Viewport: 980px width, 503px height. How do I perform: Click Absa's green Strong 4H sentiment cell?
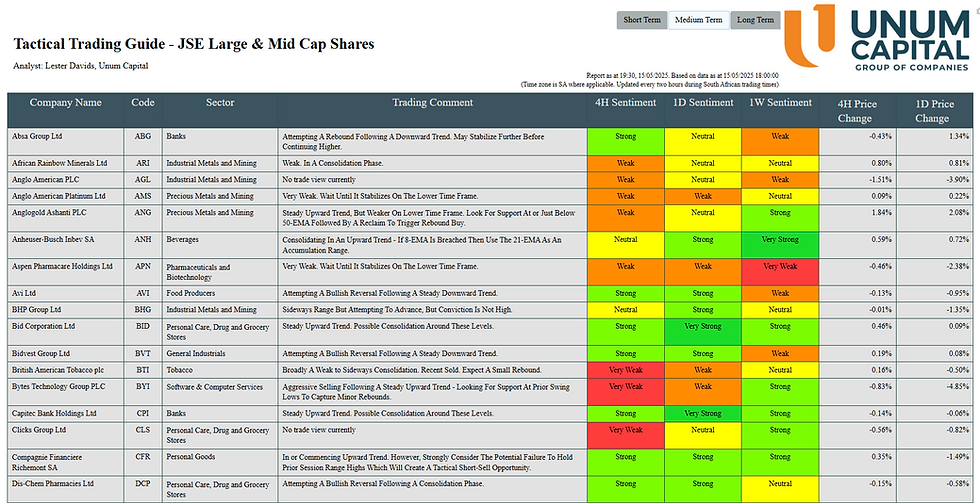click(x=626, y=142)
